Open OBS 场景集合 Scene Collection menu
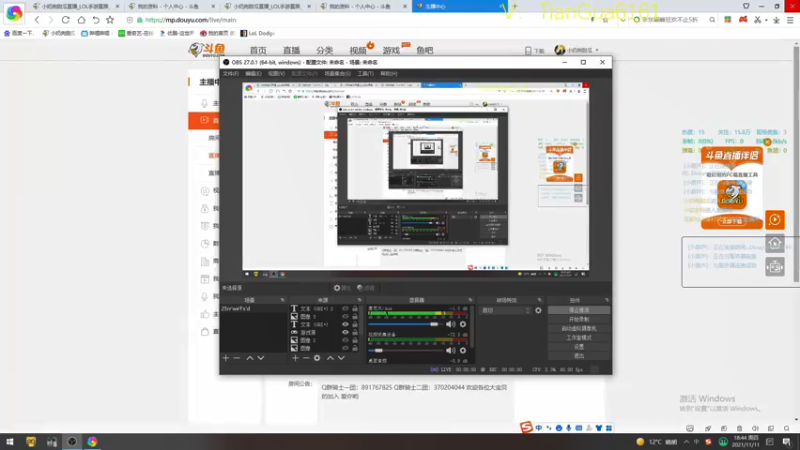800x450 pixels. click(x=337, y=73)
